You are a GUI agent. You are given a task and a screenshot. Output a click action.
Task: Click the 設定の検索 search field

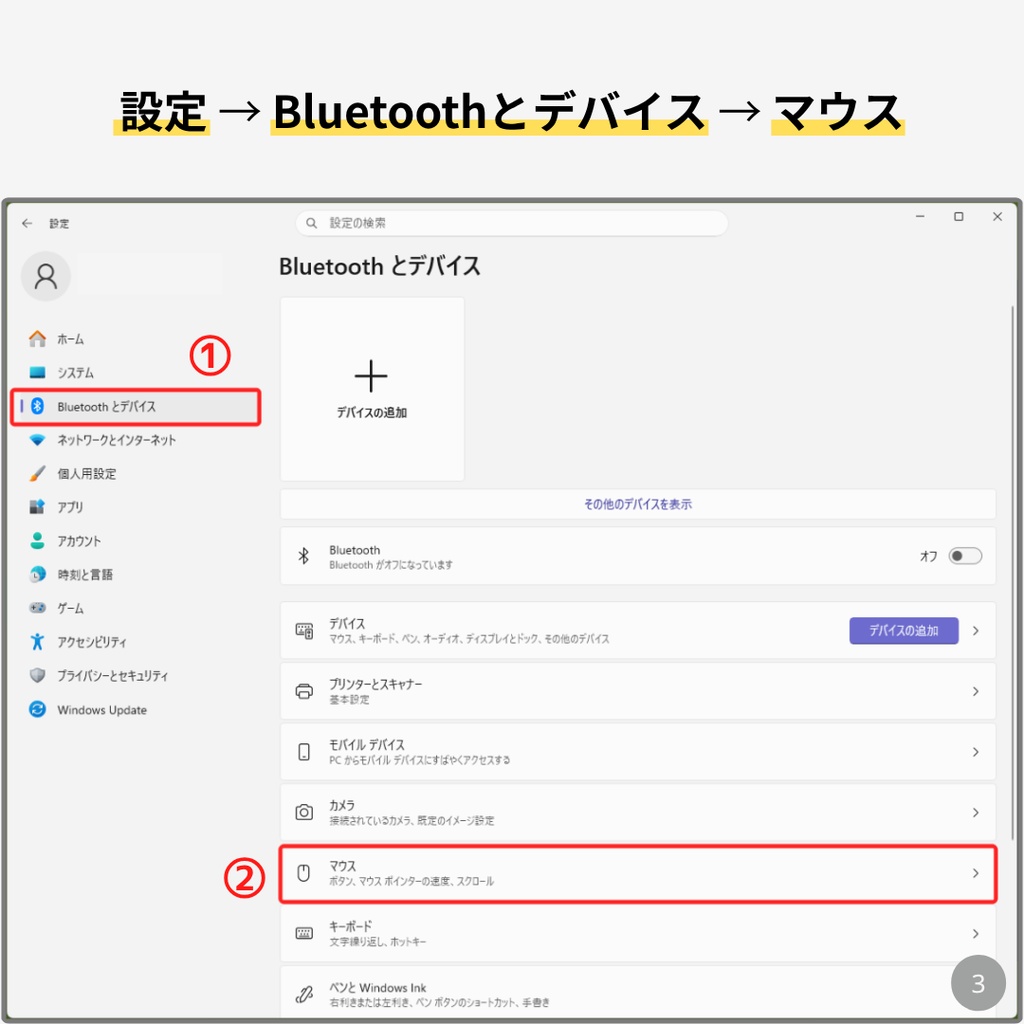[512, 223]
